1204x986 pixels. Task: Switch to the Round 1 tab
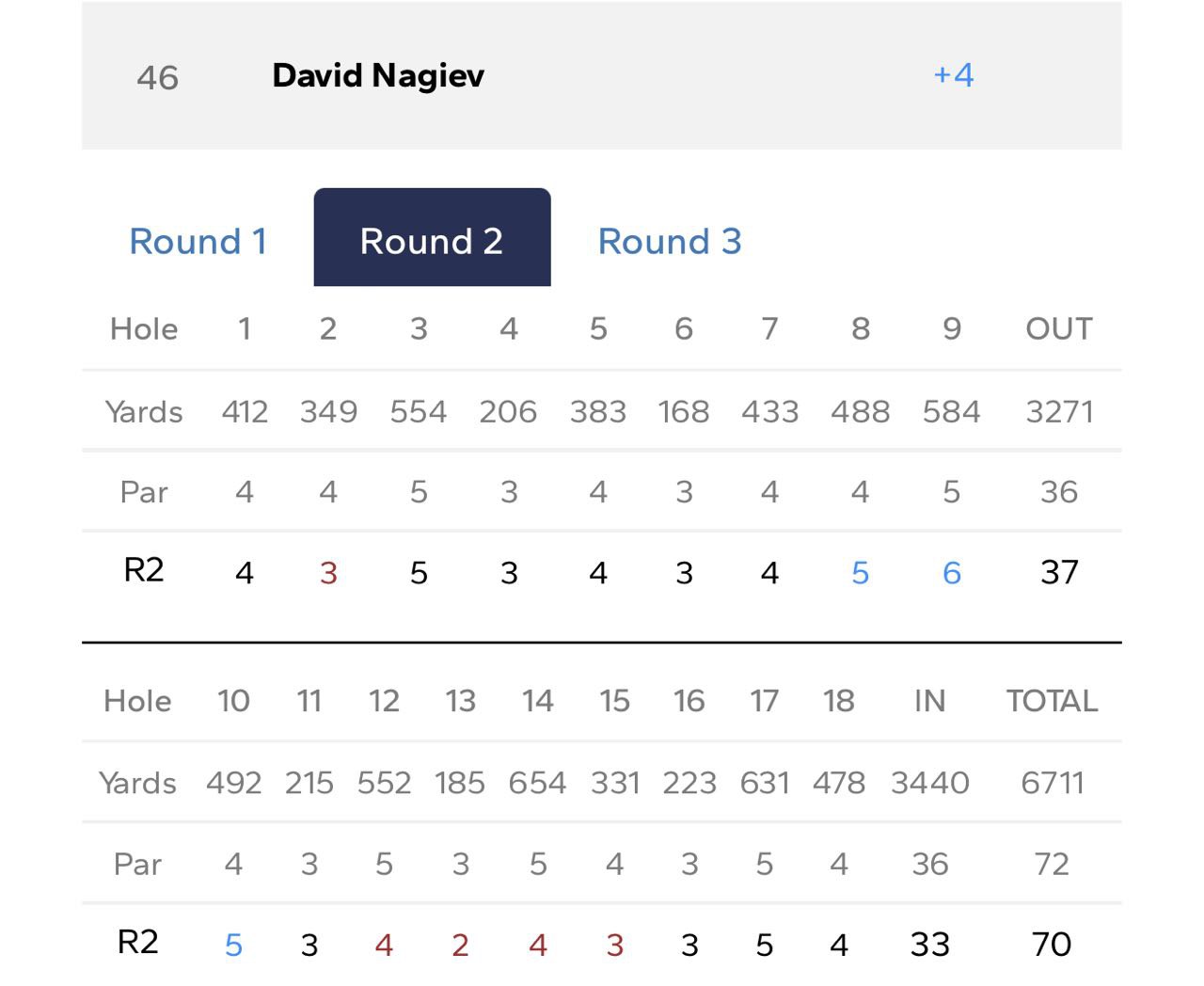point(198,241)
